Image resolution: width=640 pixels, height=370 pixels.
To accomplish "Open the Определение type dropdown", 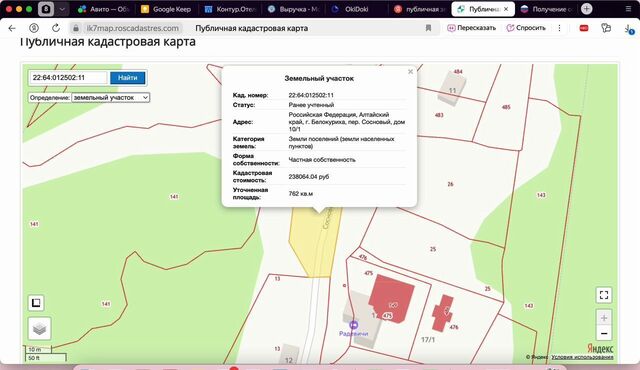I will (x=111, y=97).
